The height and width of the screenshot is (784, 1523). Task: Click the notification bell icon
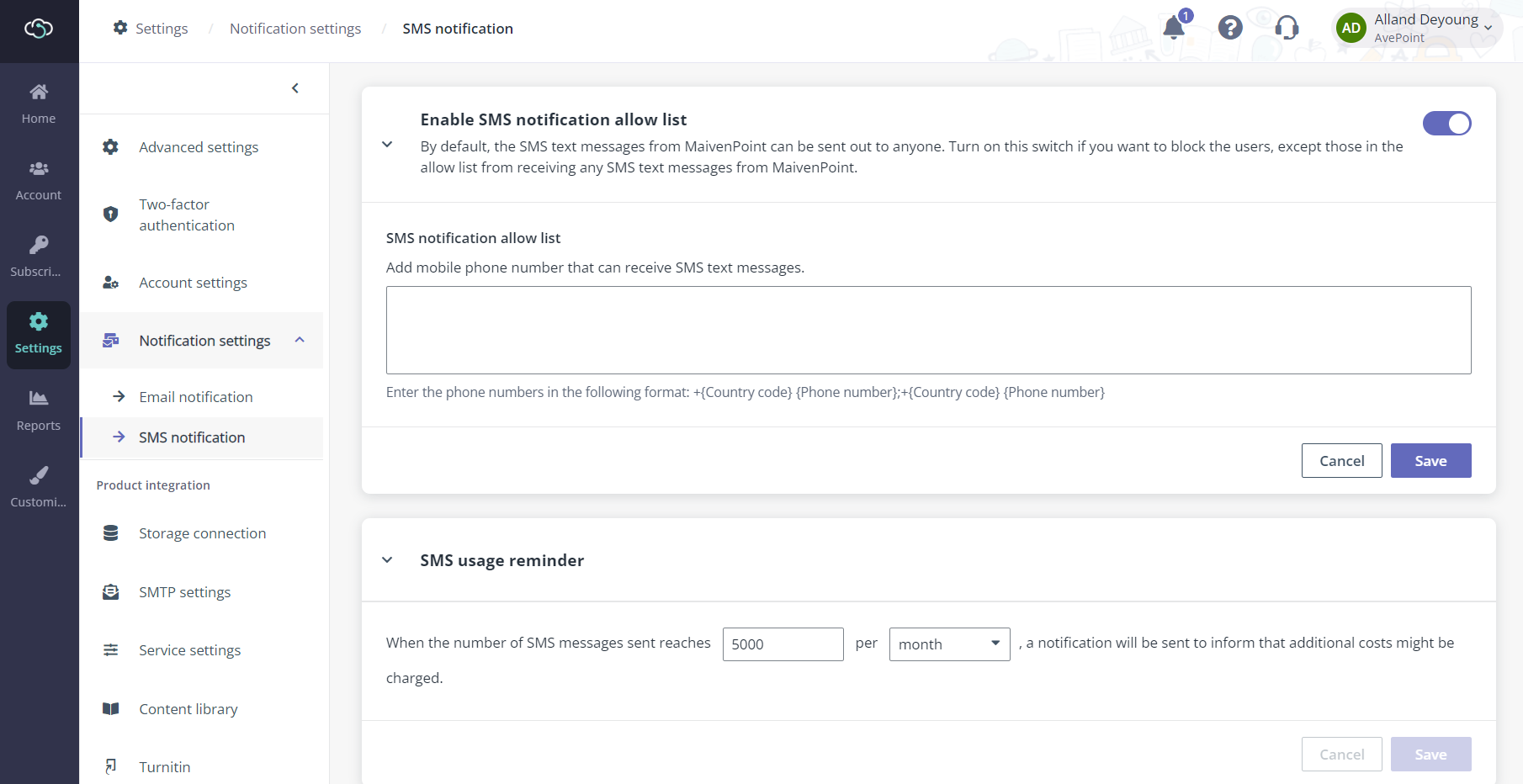1174,28
